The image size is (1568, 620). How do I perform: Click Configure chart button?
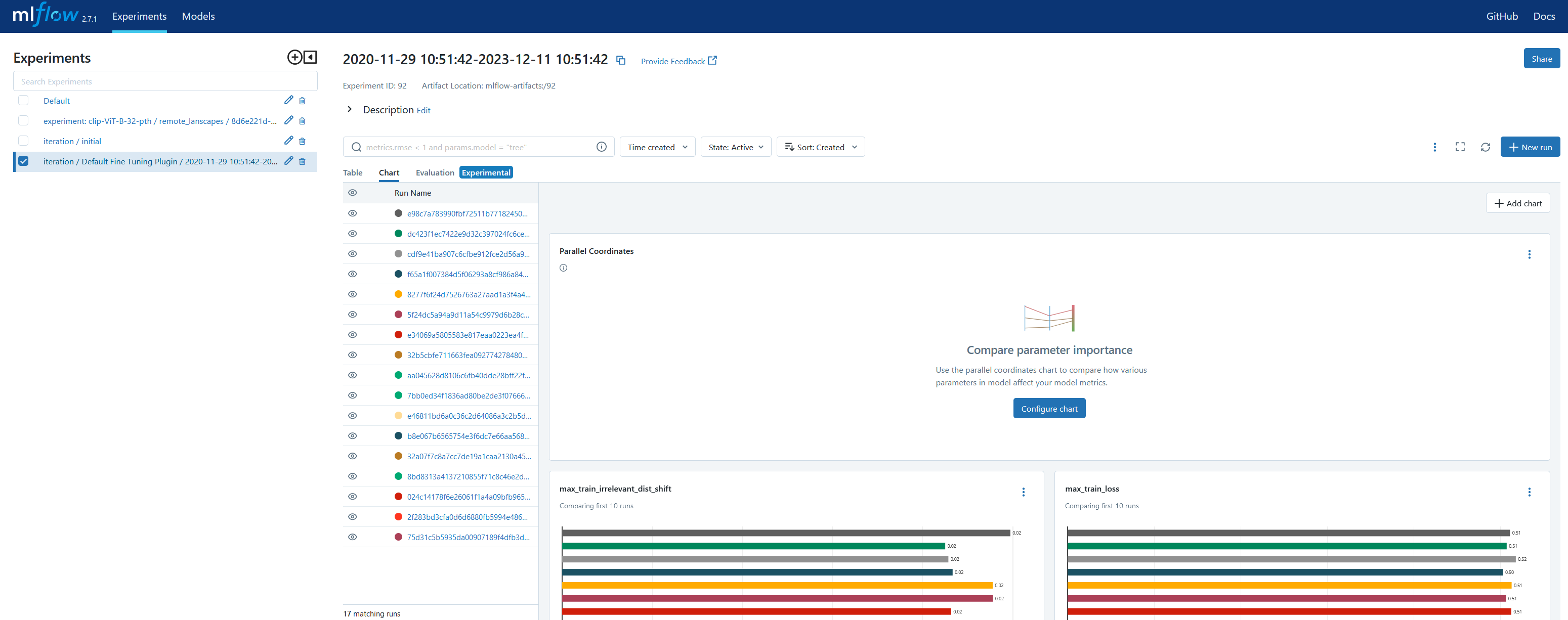[x=1049, y=409]
